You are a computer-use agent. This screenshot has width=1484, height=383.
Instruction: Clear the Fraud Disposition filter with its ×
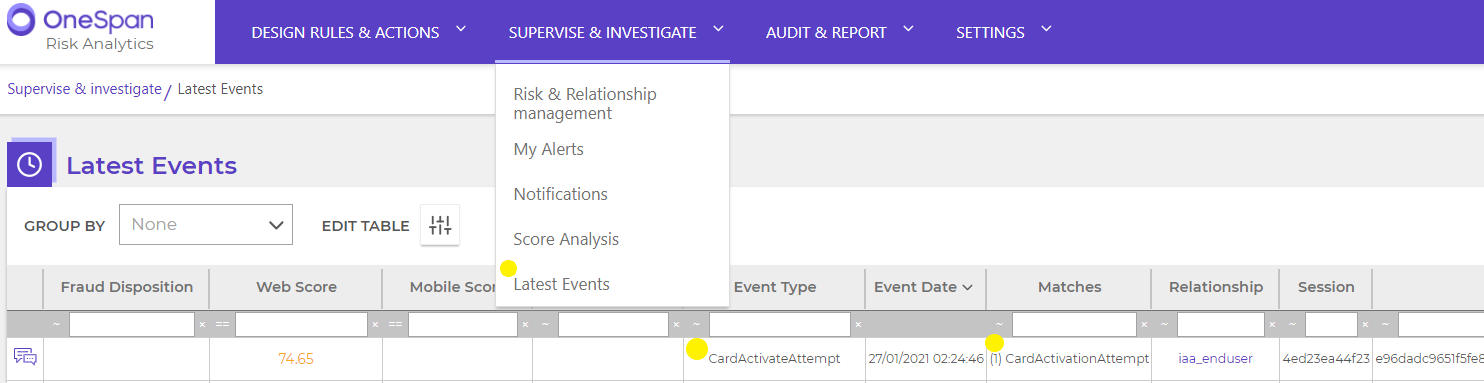[202, 325]
